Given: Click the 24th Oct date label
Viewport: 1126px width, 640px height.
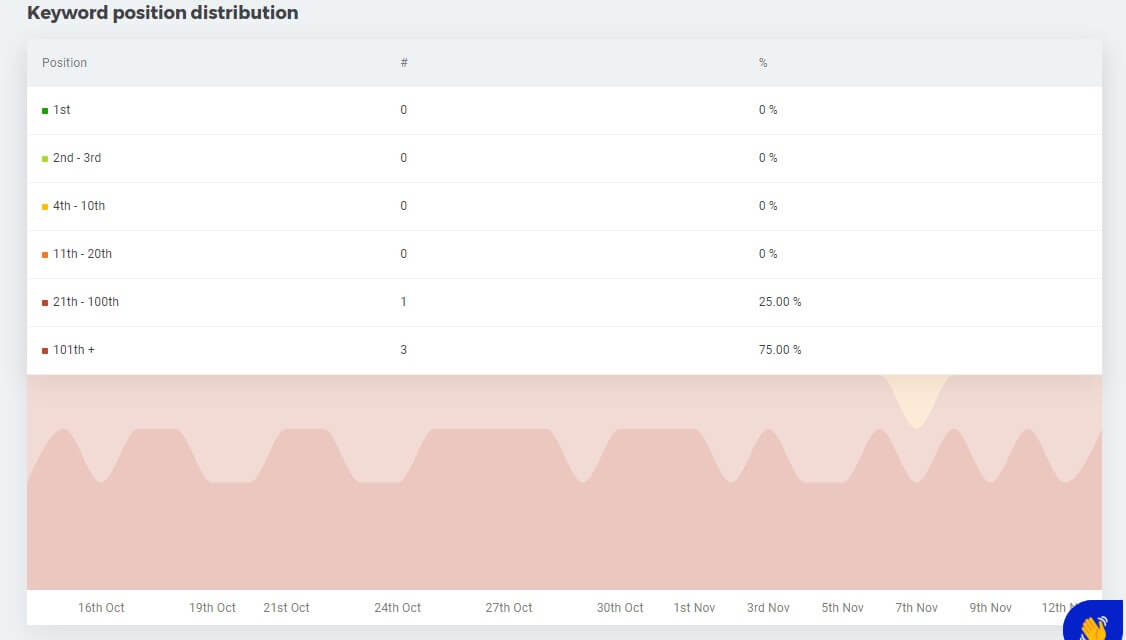Looking at the screenshot, I should [x=397, y=608].
